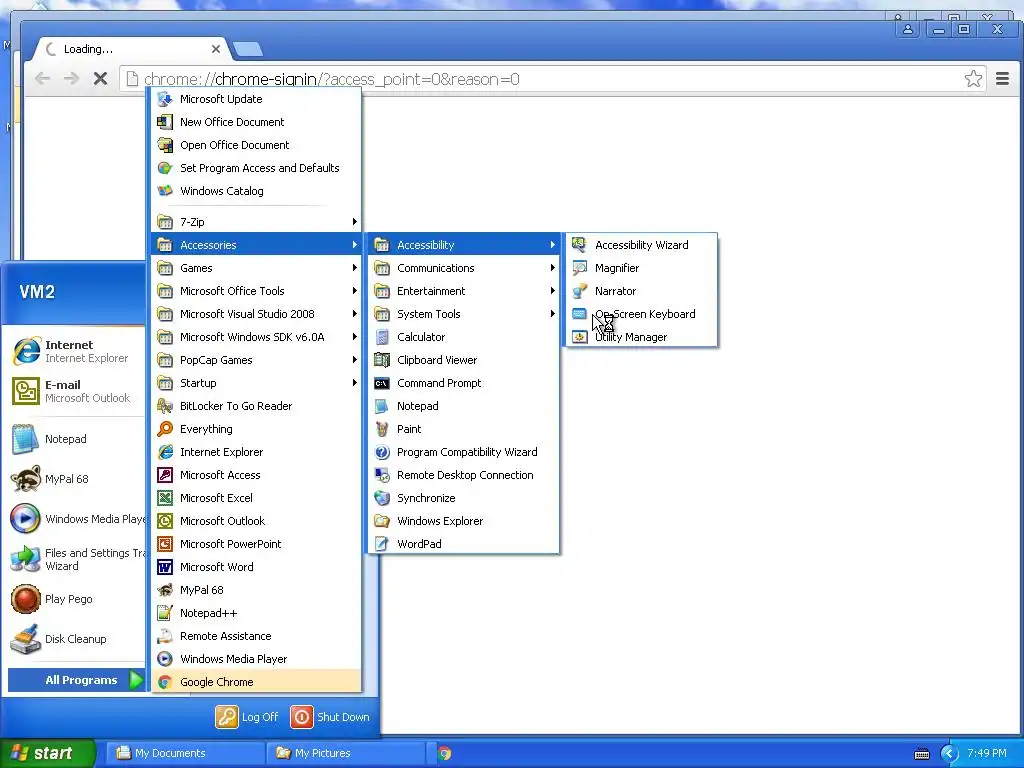1024x768 pixels.
Task: Open Set Program Access and Defaults
Action: pos(256,168)
